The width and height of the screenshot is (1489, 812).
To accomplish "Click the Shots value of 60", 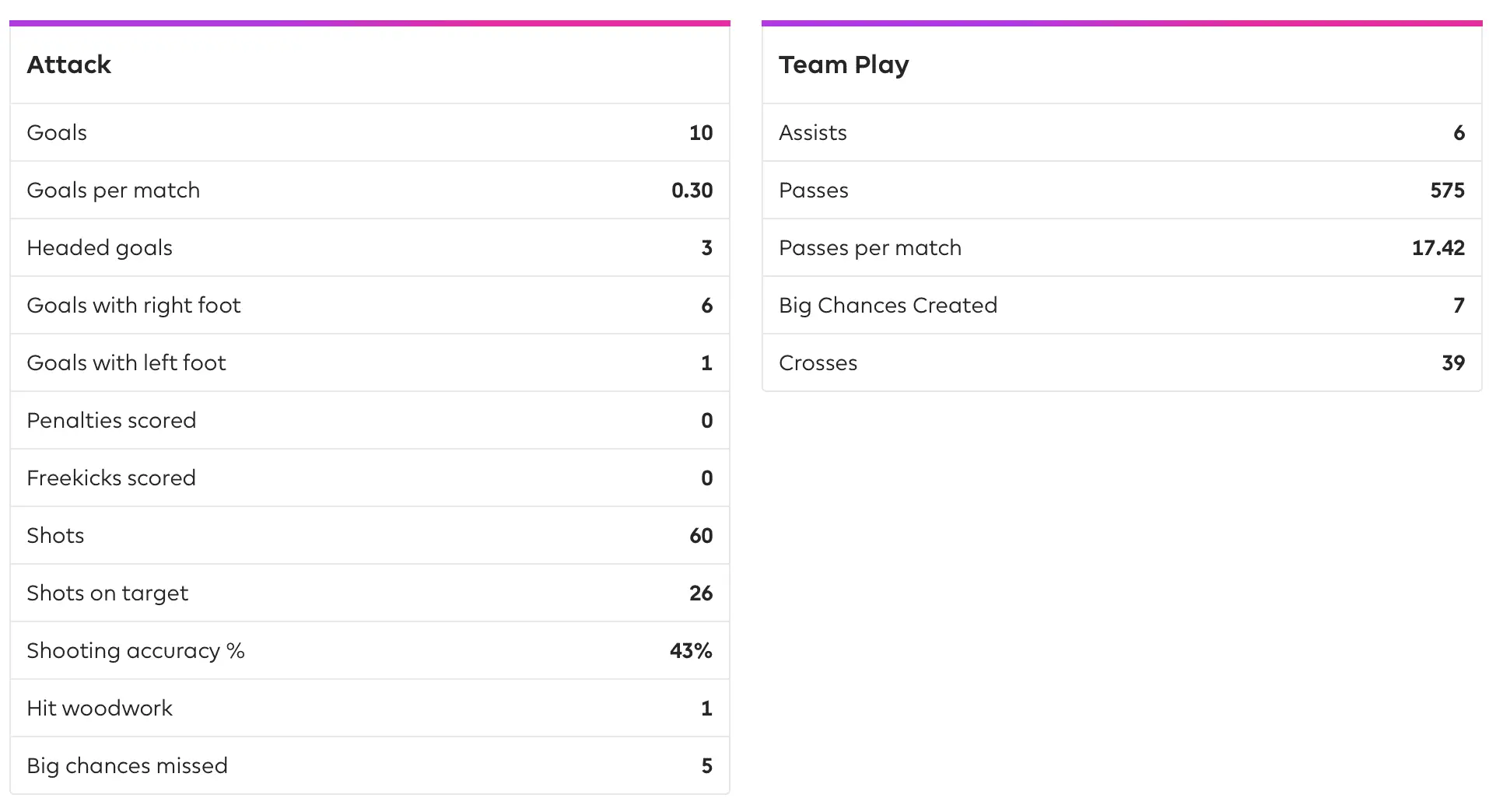I will click(700, 536).
